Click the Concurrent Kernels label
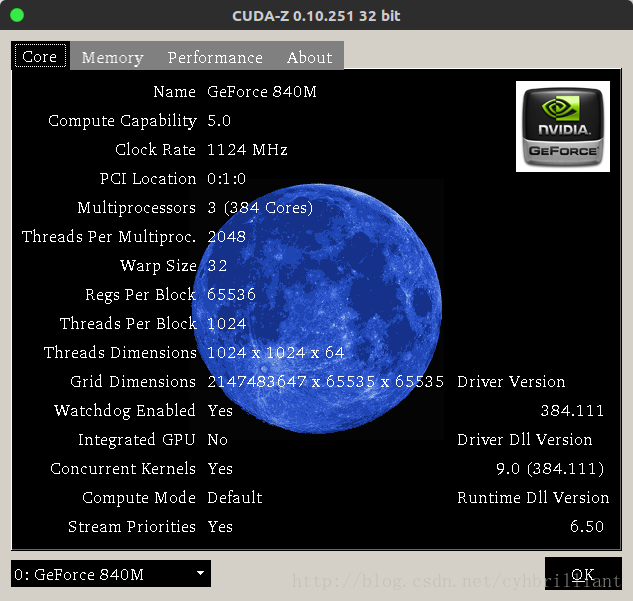 [123, 469]
